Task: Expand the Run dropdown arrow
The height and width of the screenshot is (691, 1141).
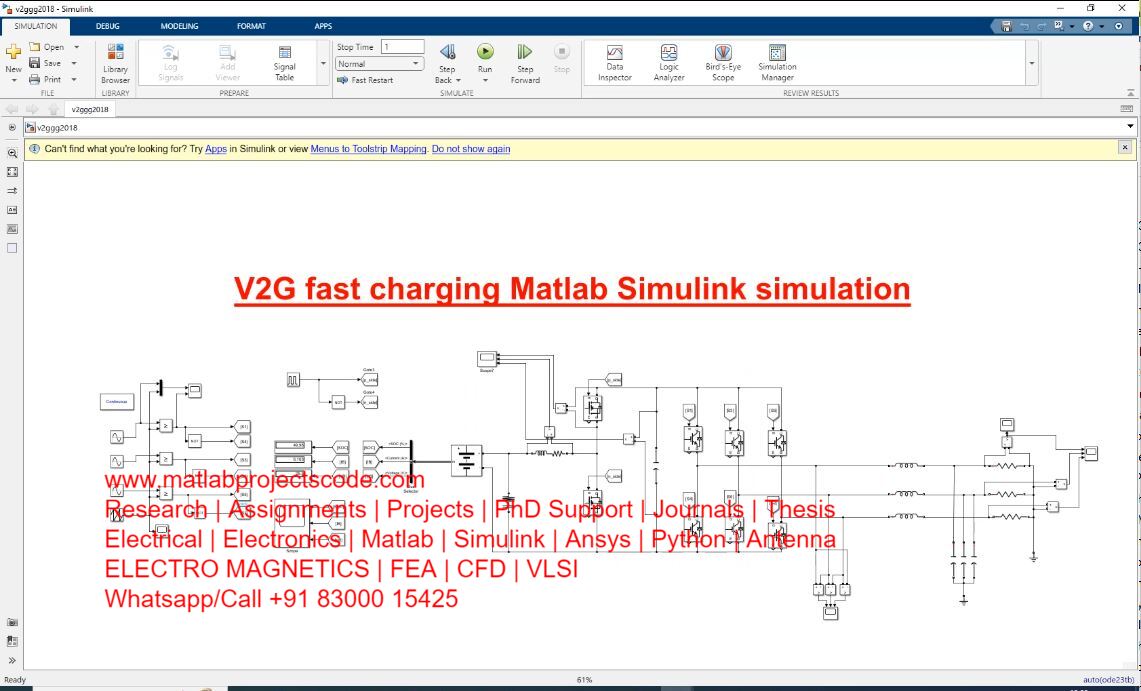Action: tap(485, 81)
